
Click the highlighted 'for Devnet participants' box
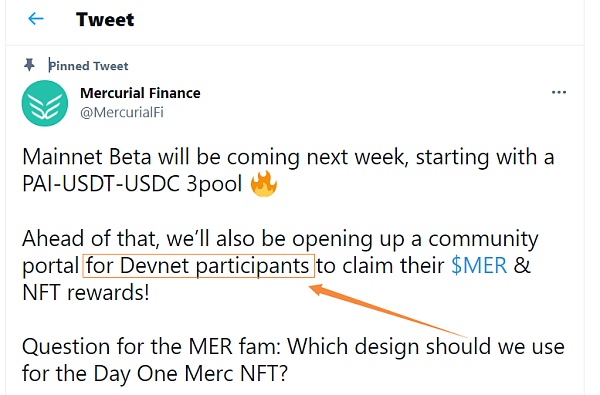click(x=199, y=266)
